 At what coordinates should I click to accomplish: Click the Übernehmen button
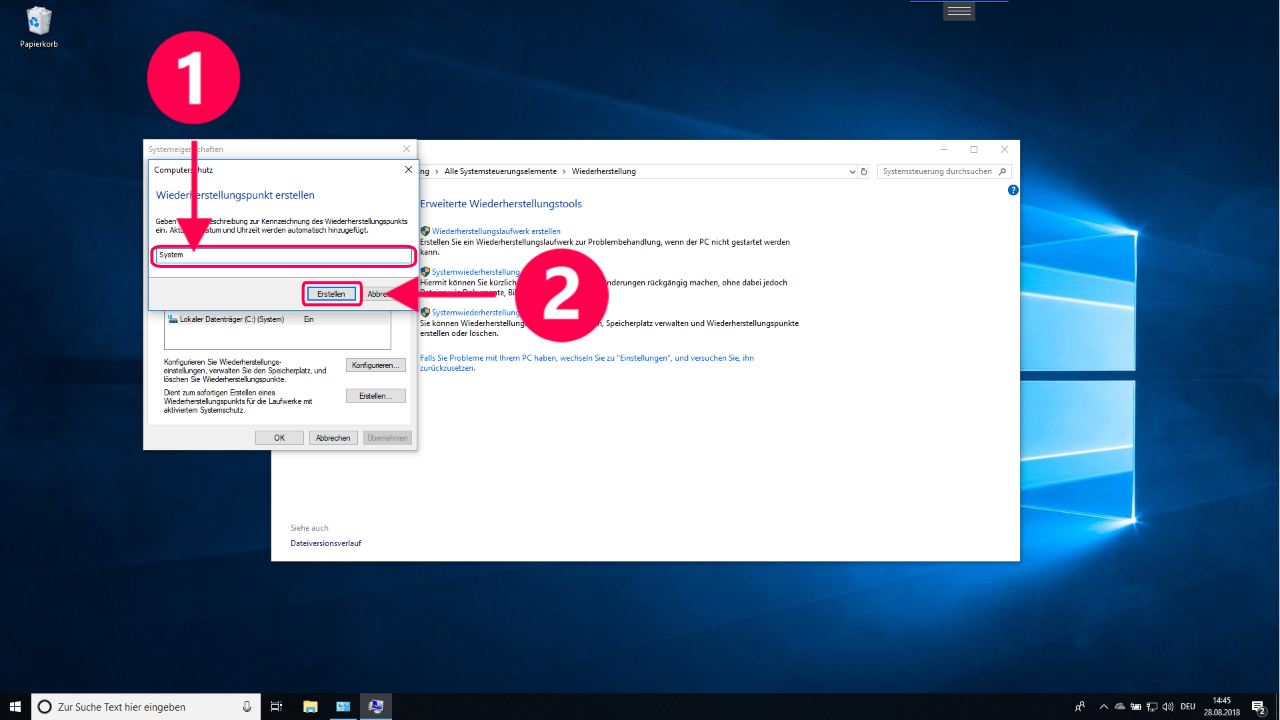(387, 438)
